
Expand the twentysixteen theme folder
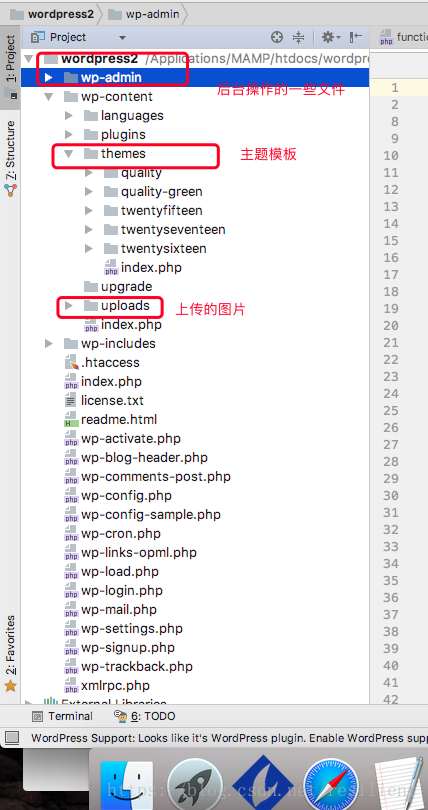point(89,249)
